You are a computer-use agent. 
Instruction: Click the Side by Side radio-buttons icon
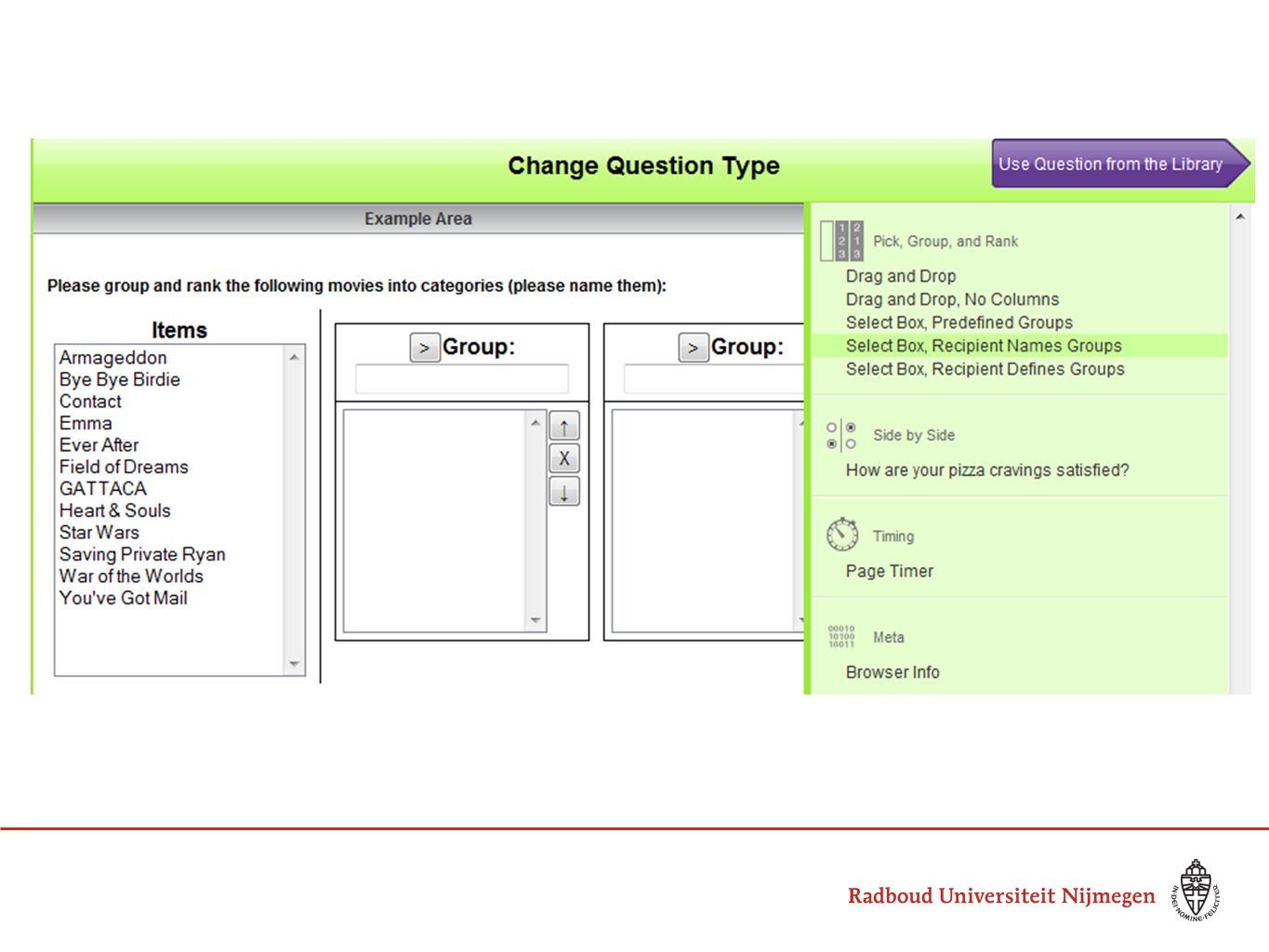(841, 435)
